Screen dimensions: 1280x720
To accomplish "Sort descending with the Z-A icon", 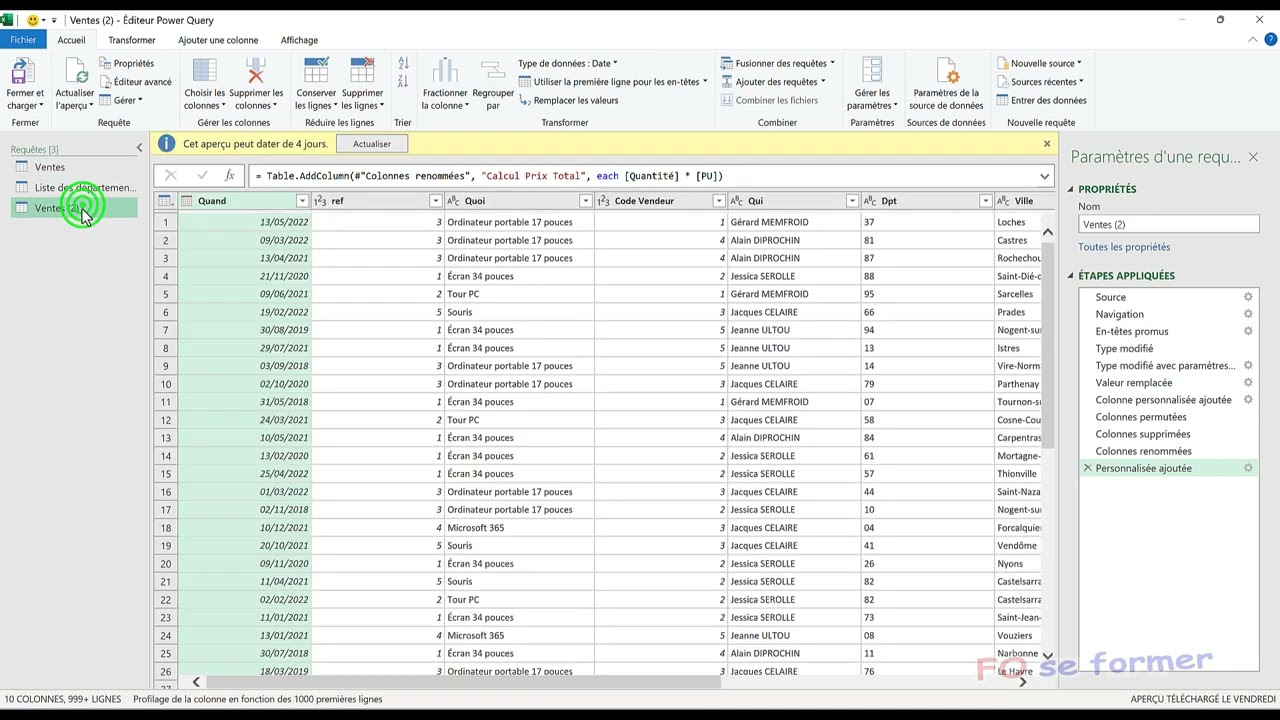I will point(403,82).
